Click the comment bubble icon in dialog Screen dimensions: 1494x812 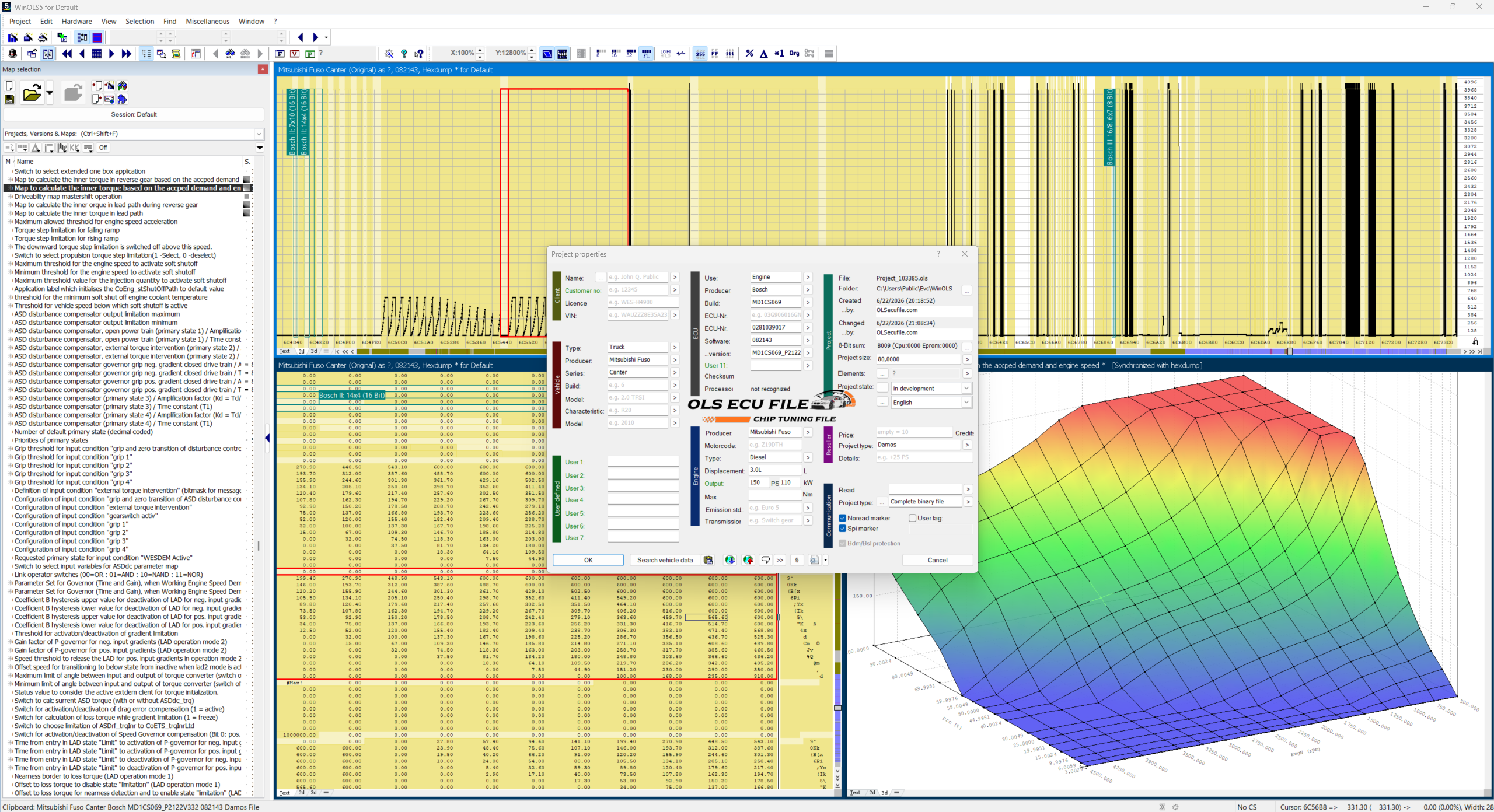pos(765,560)
